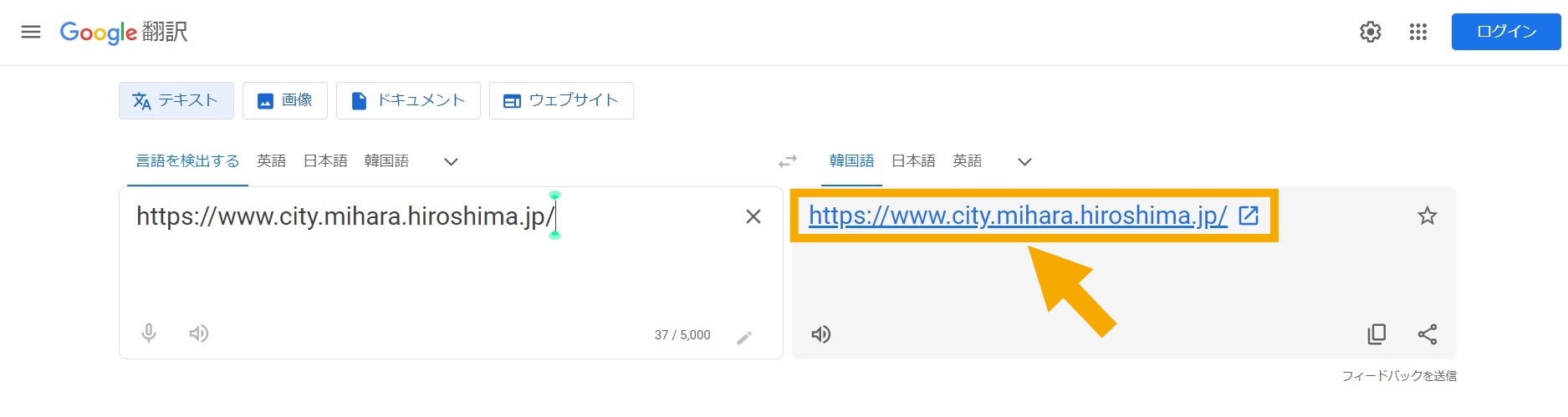Choose 日本語 as source language

pos(325,161)
